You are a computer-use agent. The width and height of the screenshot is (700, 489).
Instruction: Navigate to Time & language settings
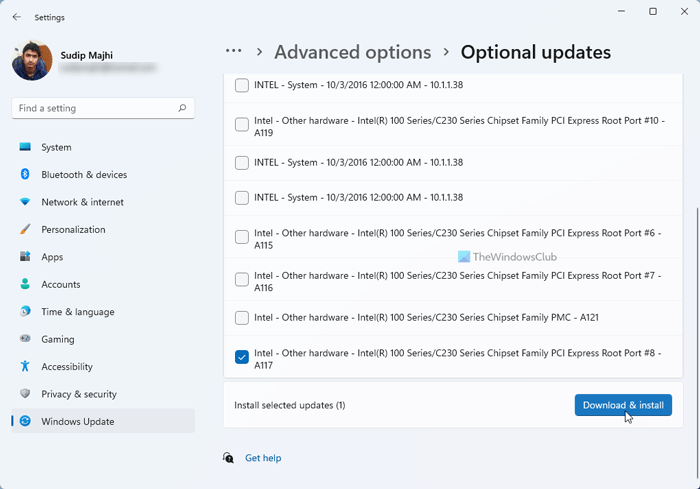click(77, 312)
